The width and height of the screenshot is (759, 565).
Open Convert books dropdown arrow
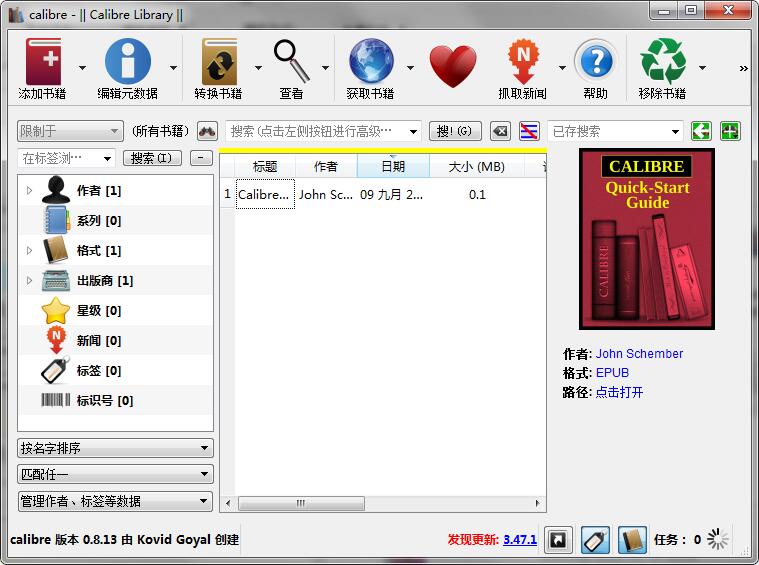[x=258, y=68]
